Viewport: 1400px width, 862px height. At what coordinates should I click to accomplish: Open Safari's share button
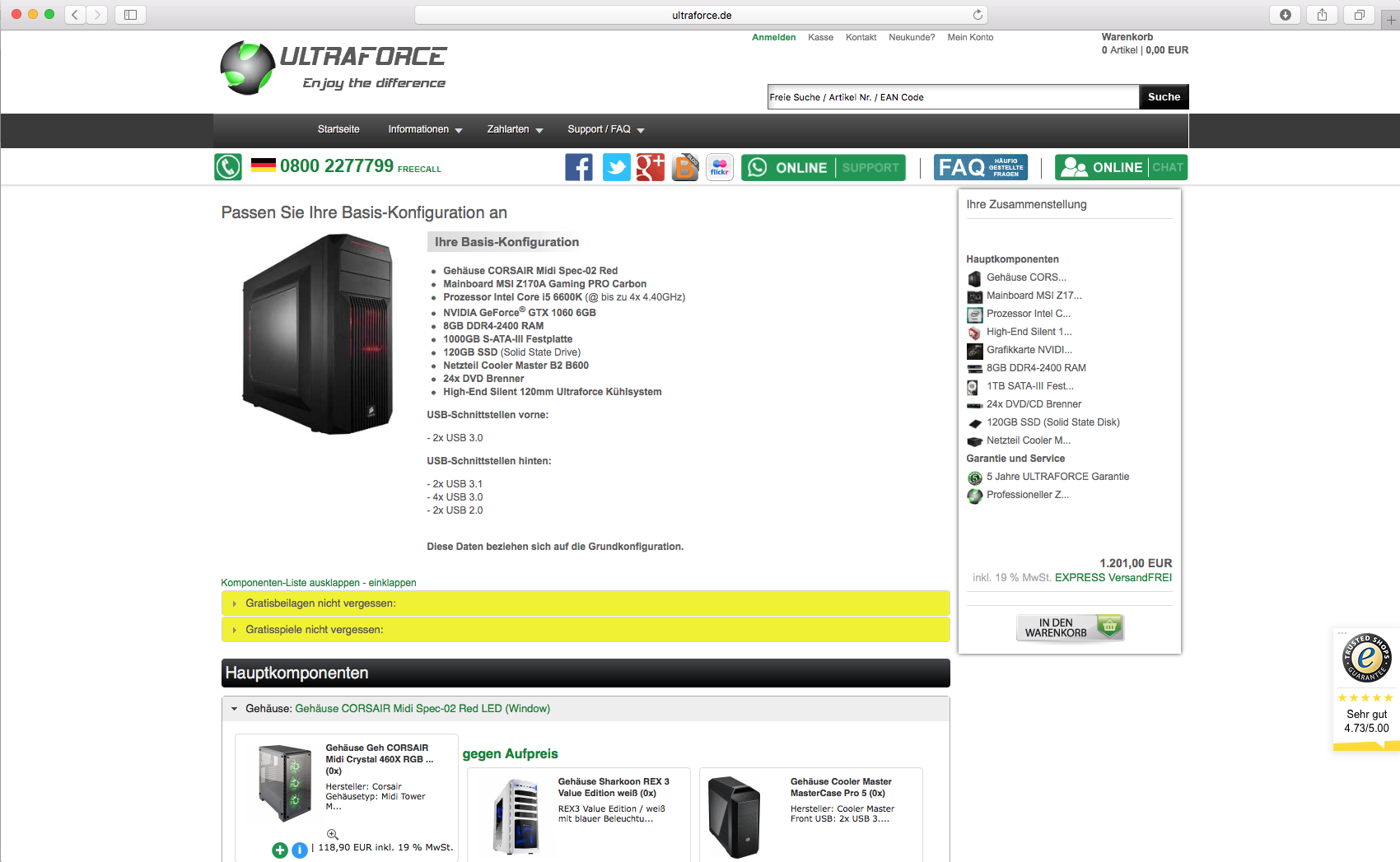[x=1322, y=15]
